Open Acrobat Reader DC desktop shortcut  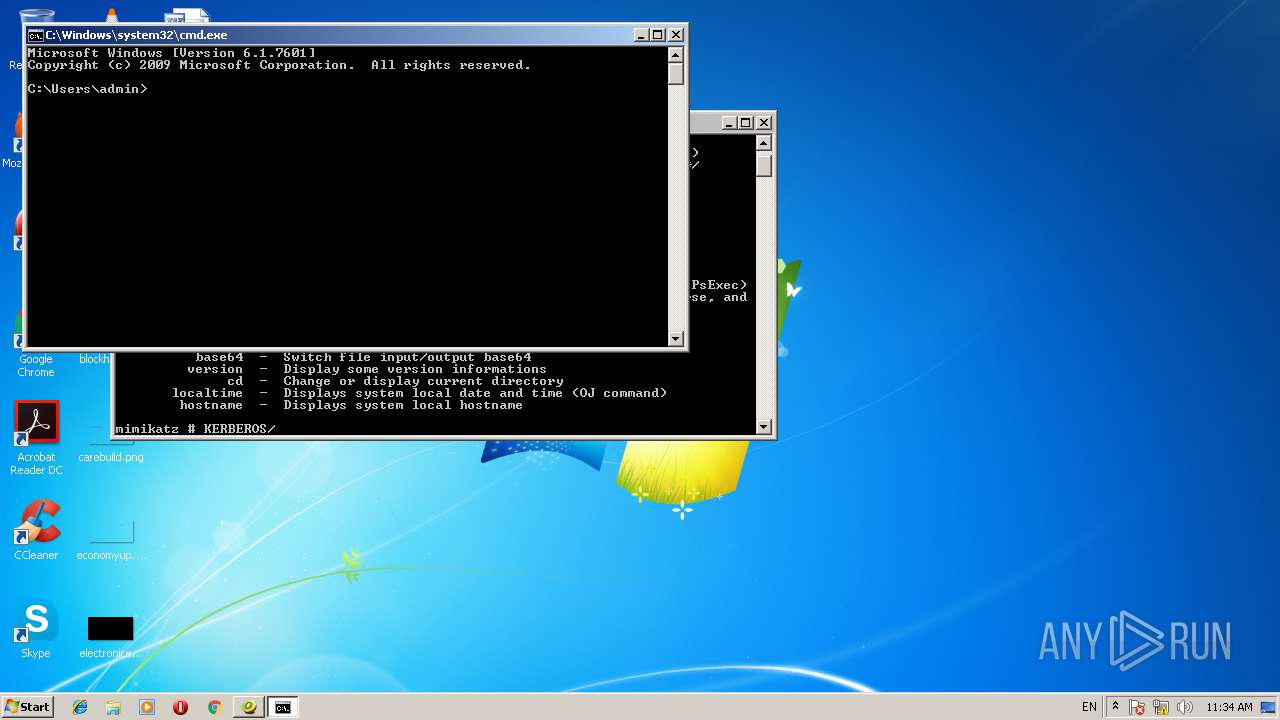point(36,438)
